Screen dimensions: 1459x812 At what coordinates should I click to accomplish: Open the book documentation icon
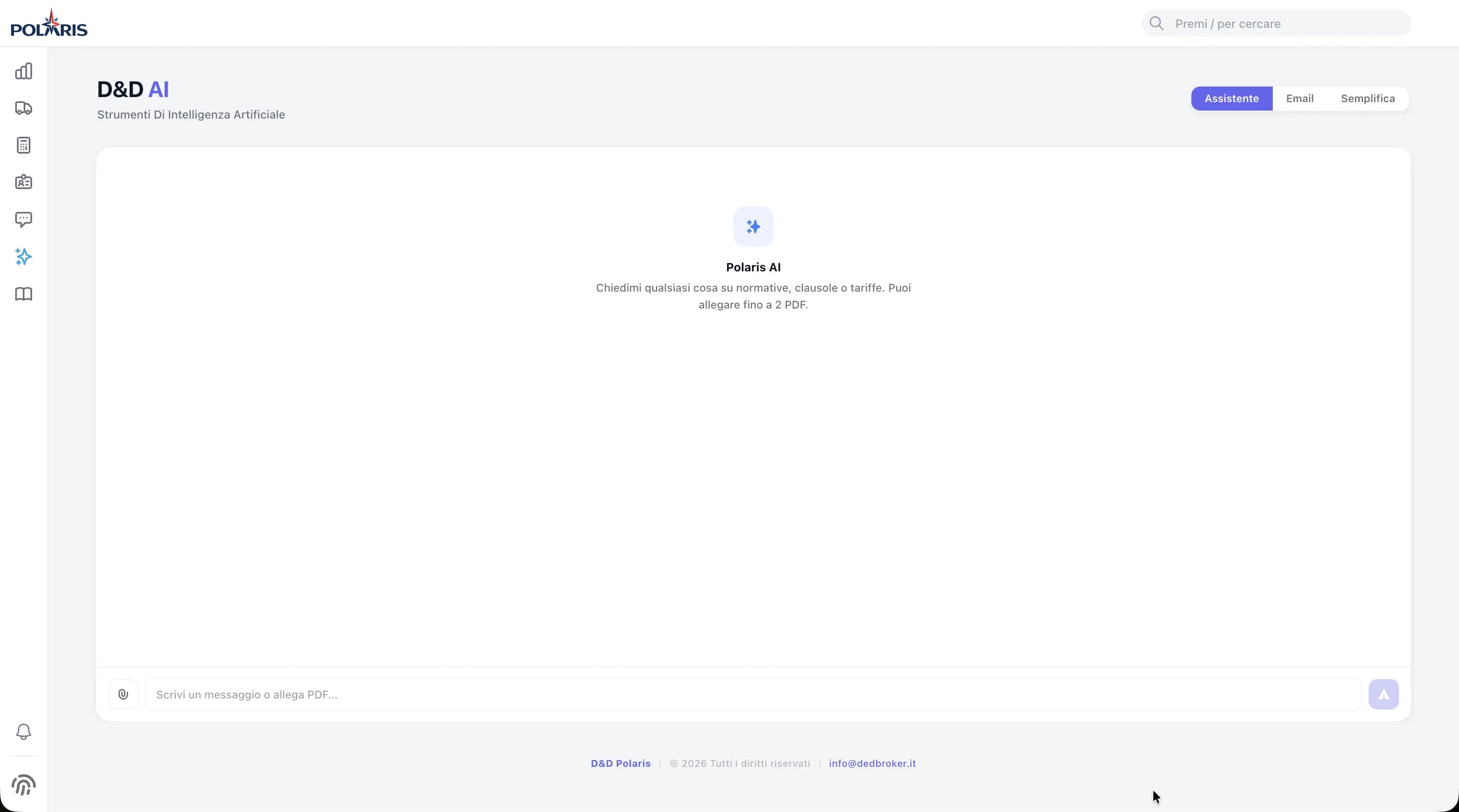(23, 294)
